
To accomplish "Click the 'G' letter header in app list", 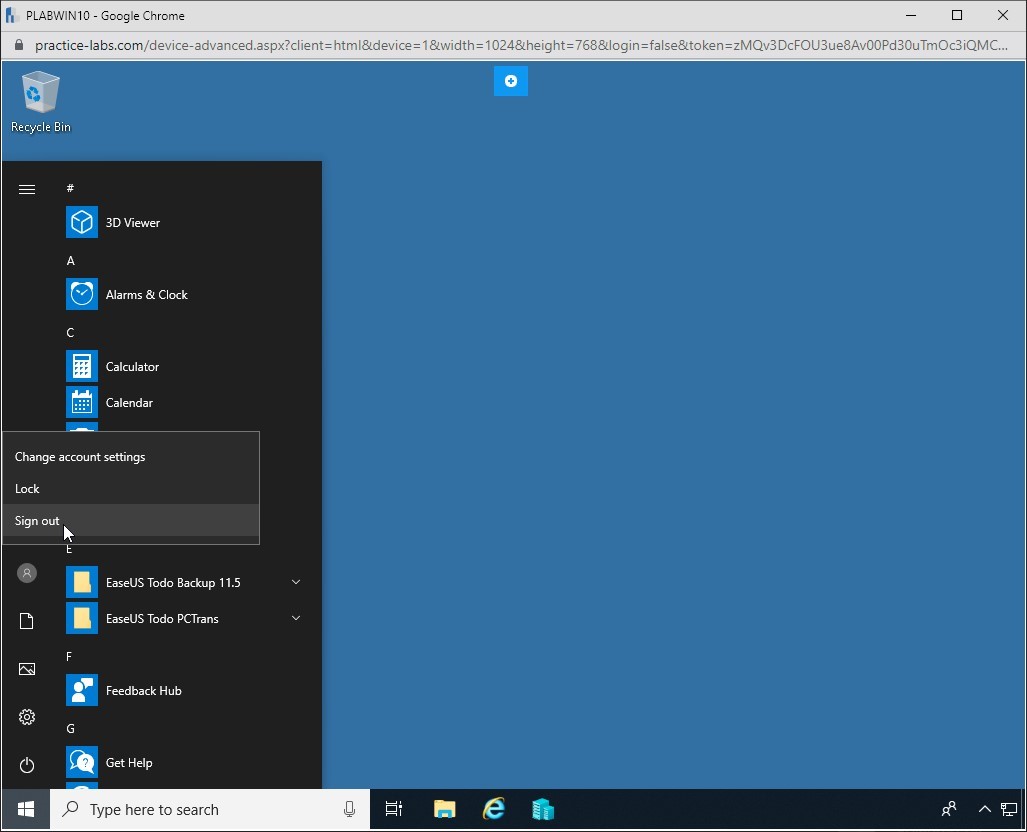I will (71, 728).
